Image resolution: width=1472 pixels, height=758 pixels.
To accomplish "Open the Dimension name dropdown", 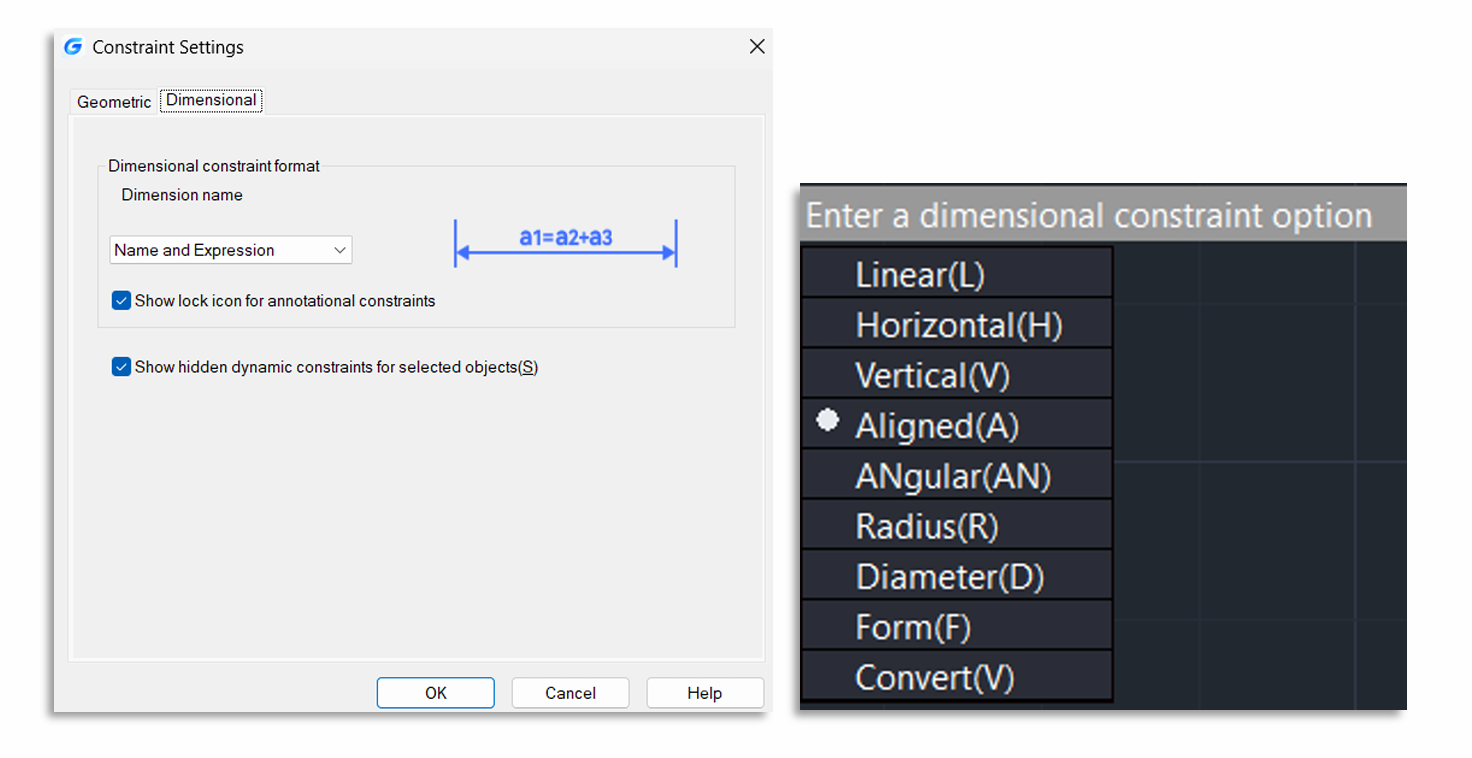I will (x=230, y=250).
